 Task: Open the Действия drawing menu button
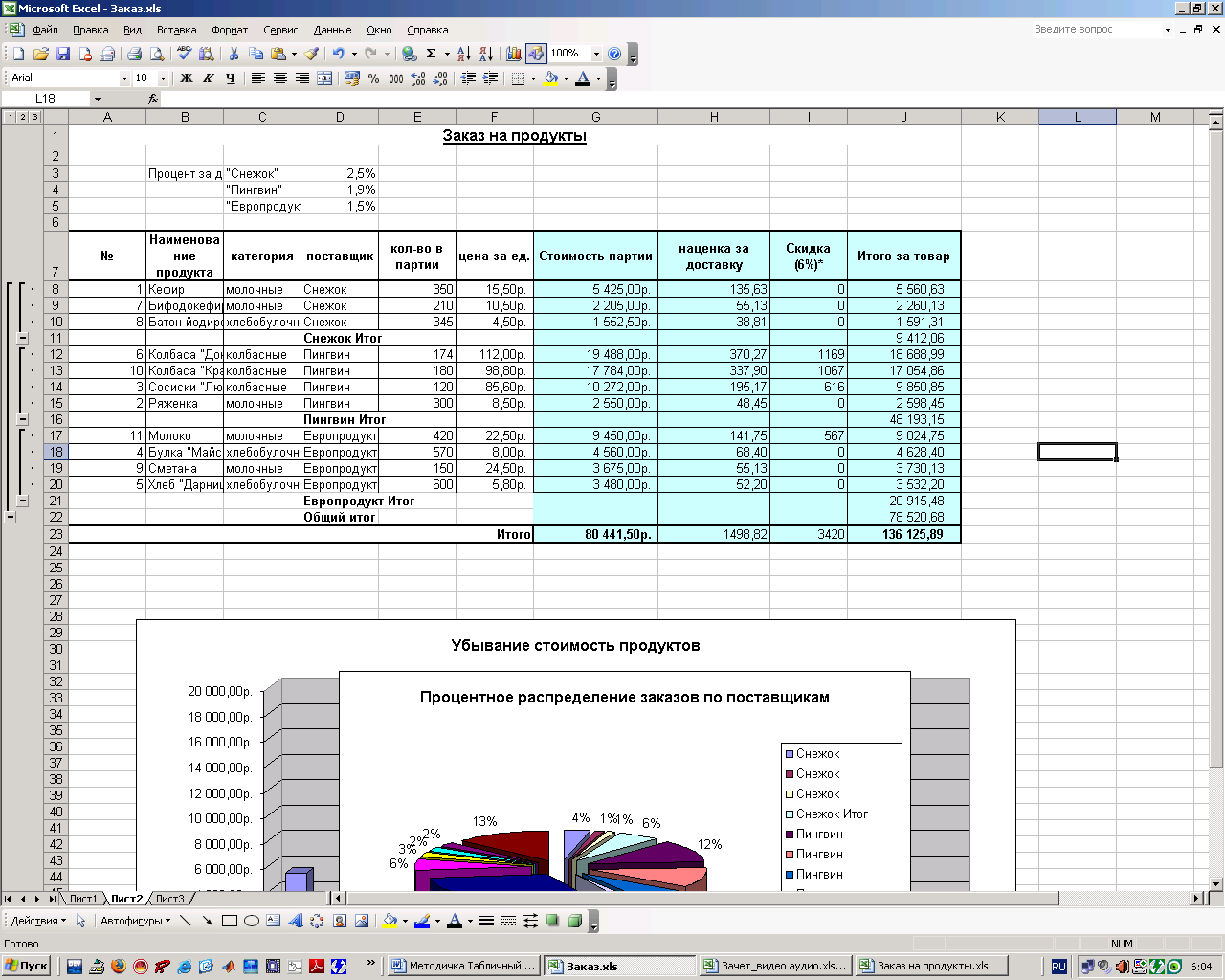(38, 921)
